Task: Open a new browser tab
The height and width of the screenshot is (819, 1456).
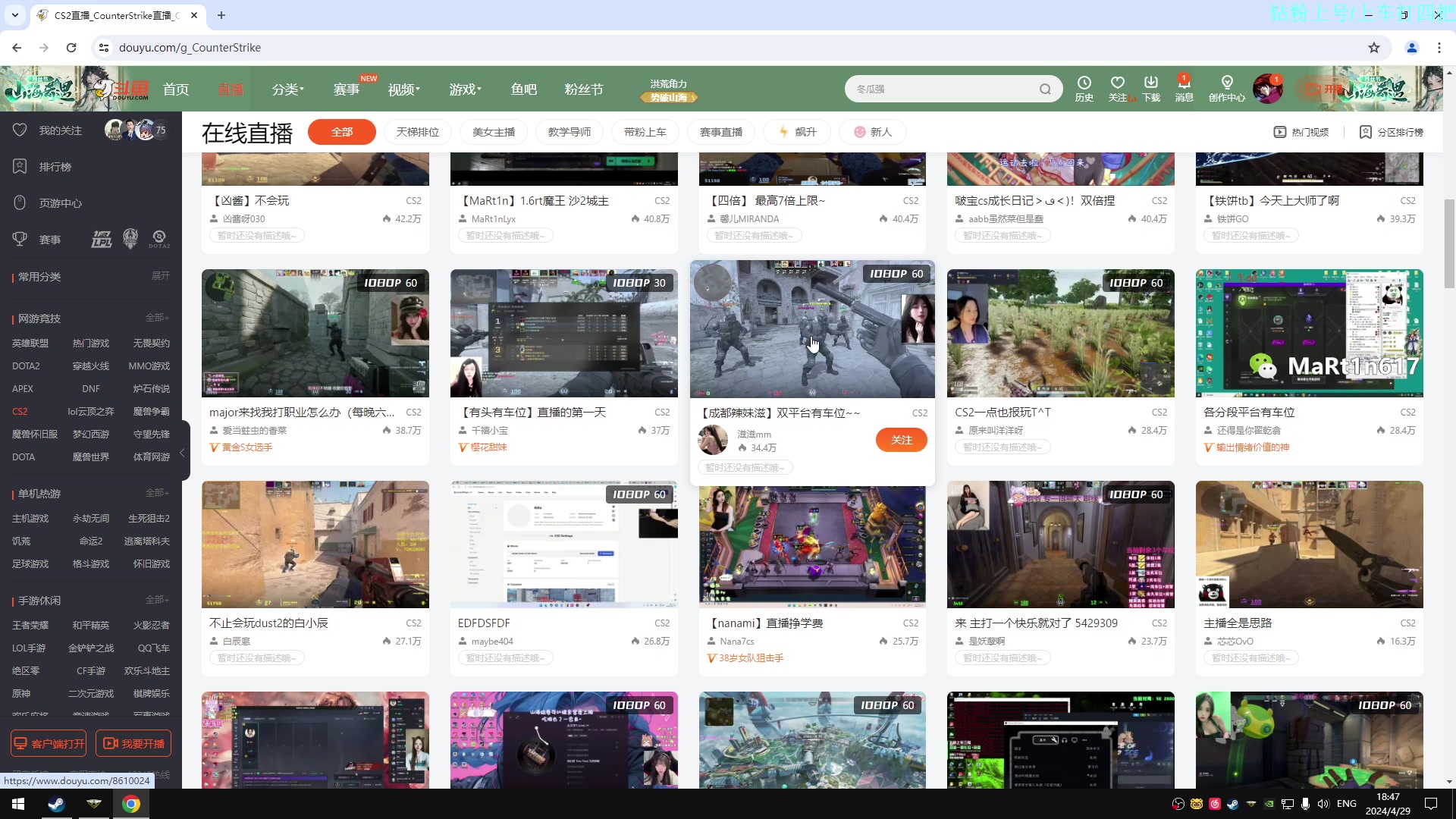Action: click(x=221, y=15)
